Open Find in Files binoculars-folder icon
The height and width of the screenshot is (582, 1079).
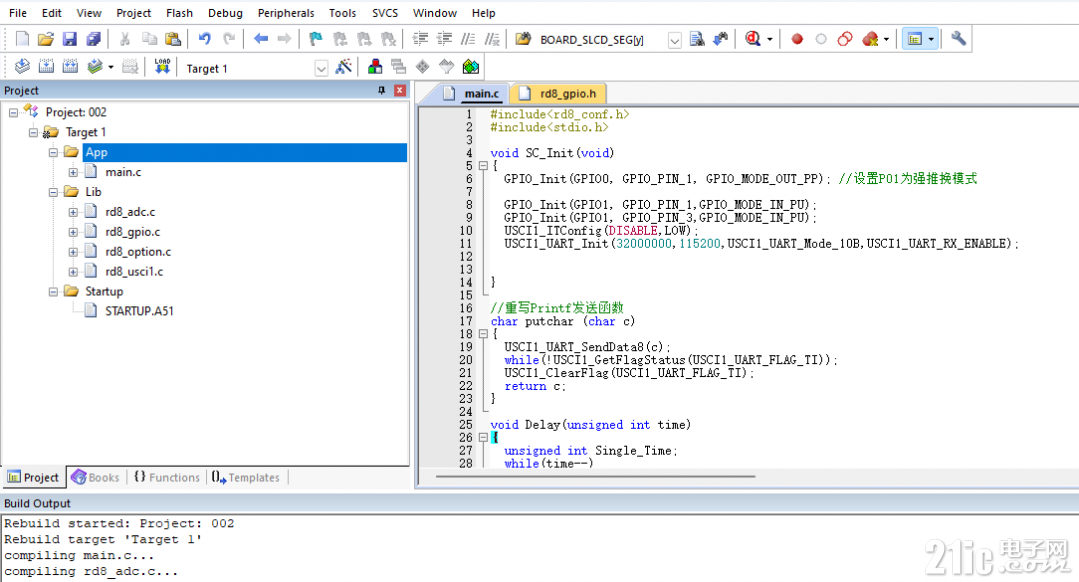(523, 39)
